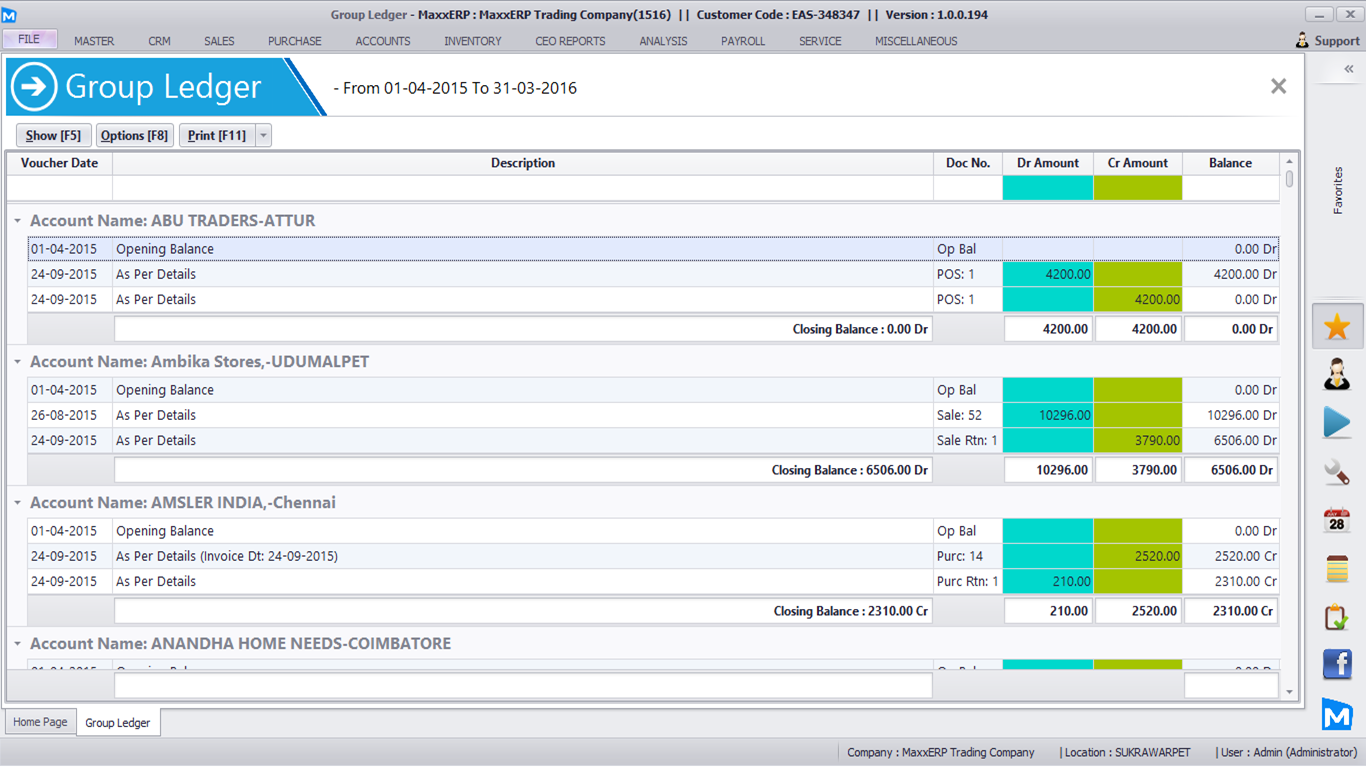This screenshot has height=768, width=1366.
Task: Open the user profile icon in sidebar
Action: tap(1337, 375)
